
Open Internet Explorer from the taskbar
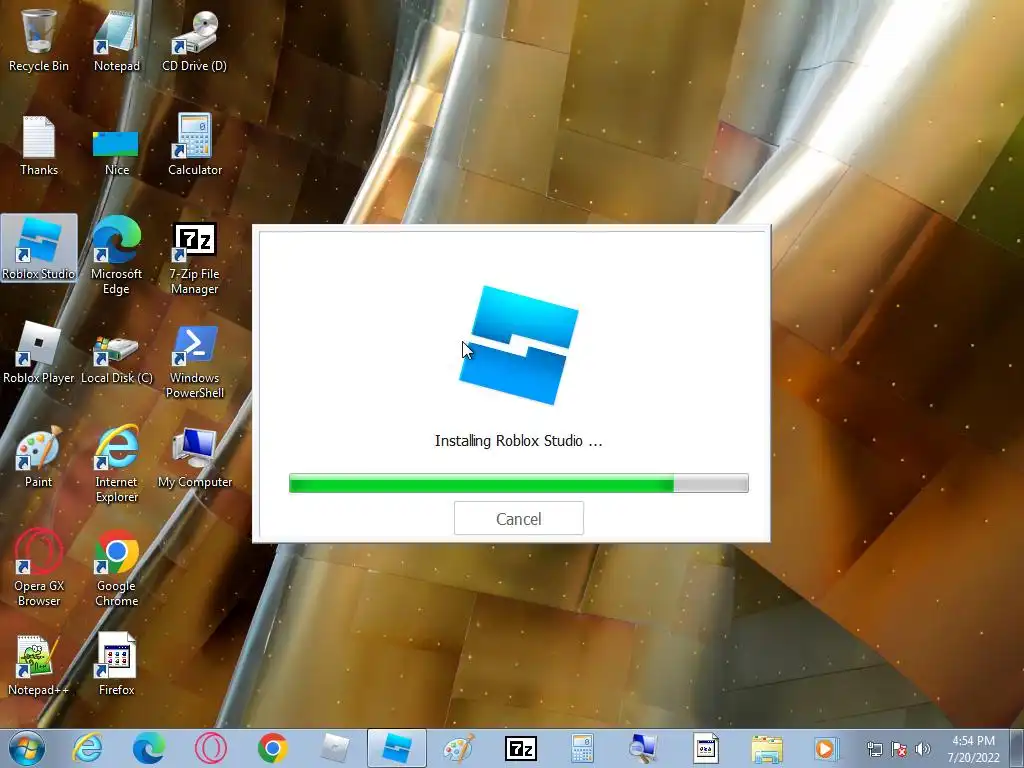click(x=88, y=748)
